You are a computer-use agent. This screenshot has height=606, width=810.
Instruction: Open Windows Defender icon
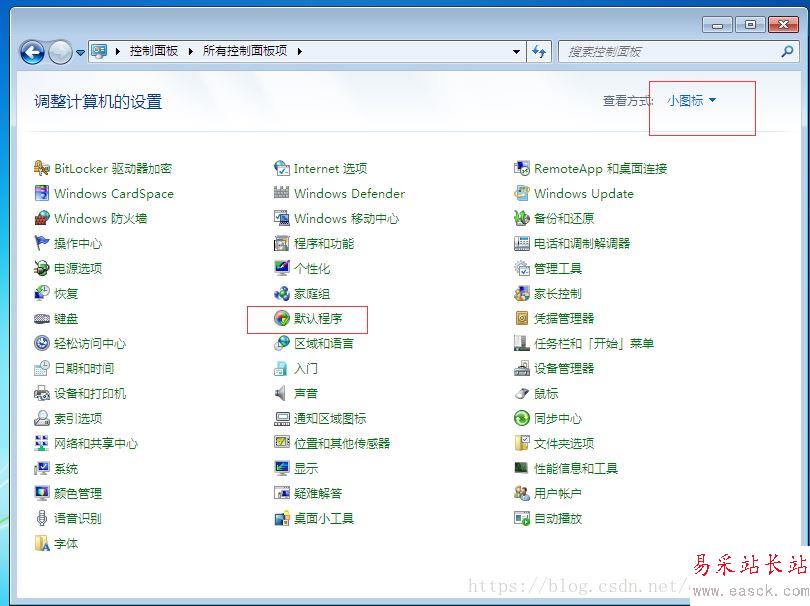pos(282,193)
